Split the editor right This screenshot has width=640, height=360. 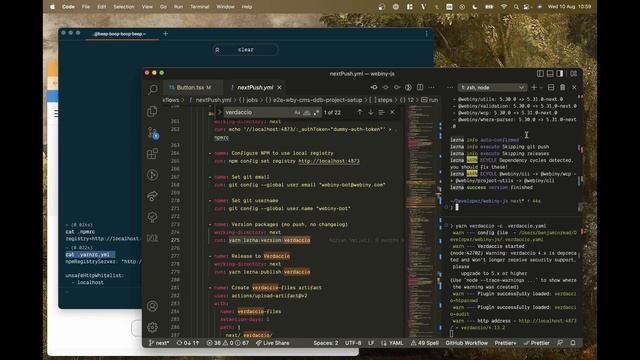(x=420, y=87)
